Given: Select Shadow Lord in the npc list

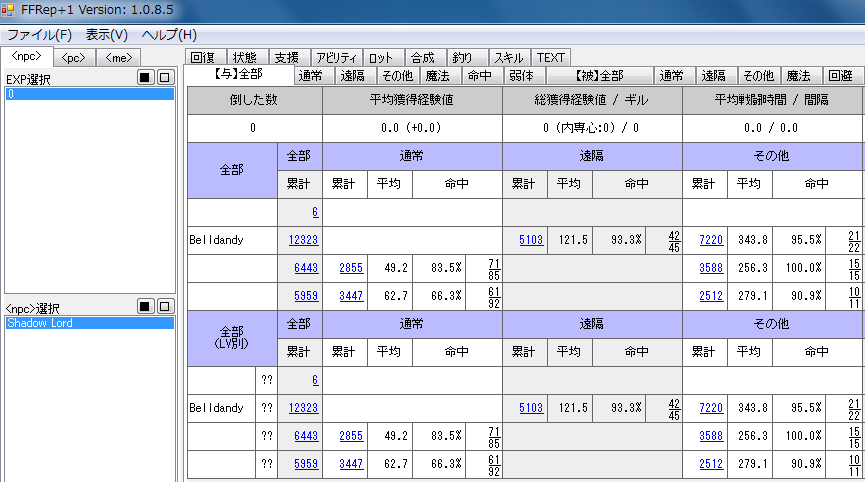Looking at the screenshot, I should pyautogui.click(x=40, y=324).
